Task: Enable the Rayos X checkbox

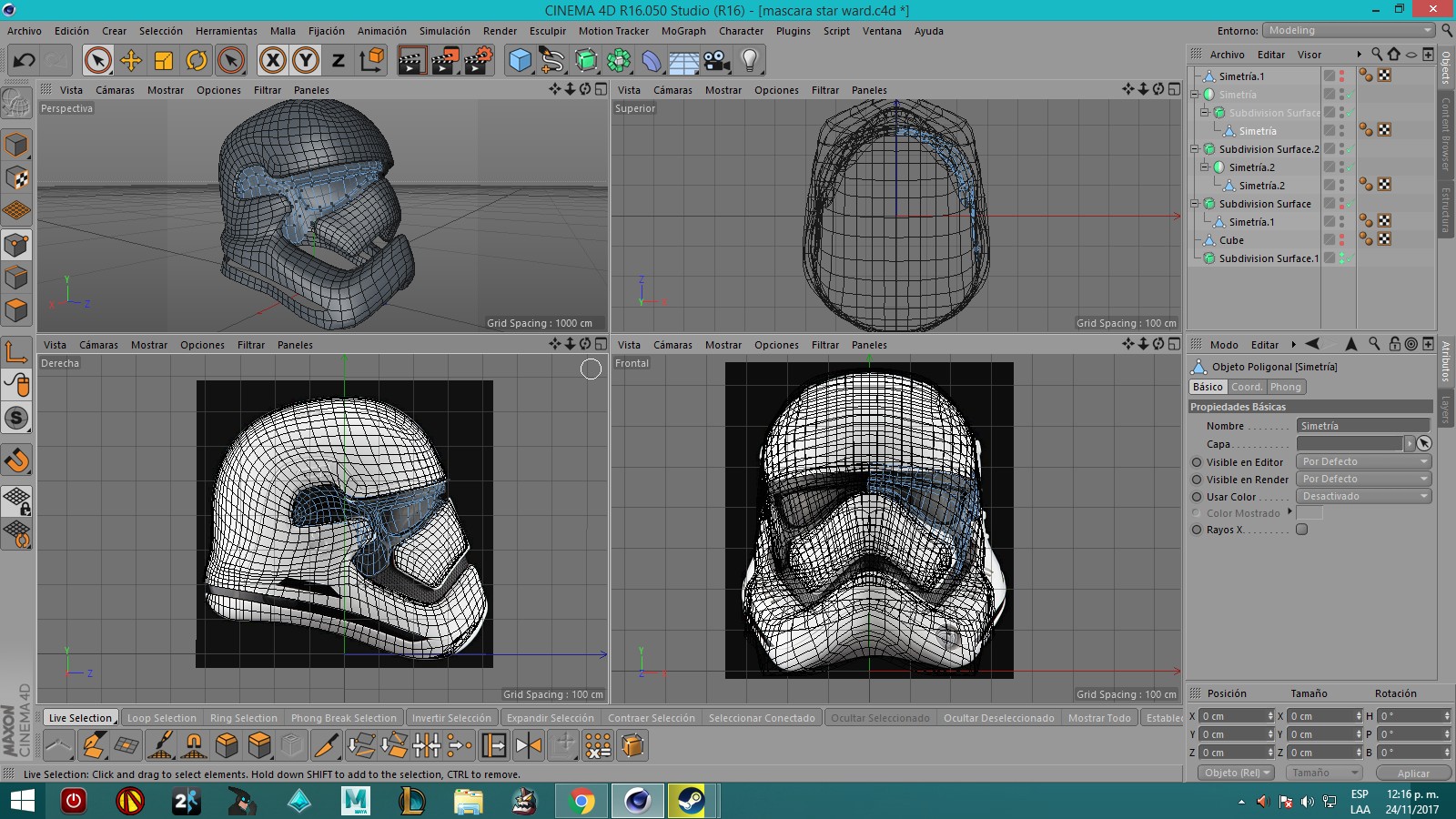Action: point(1302,530)
